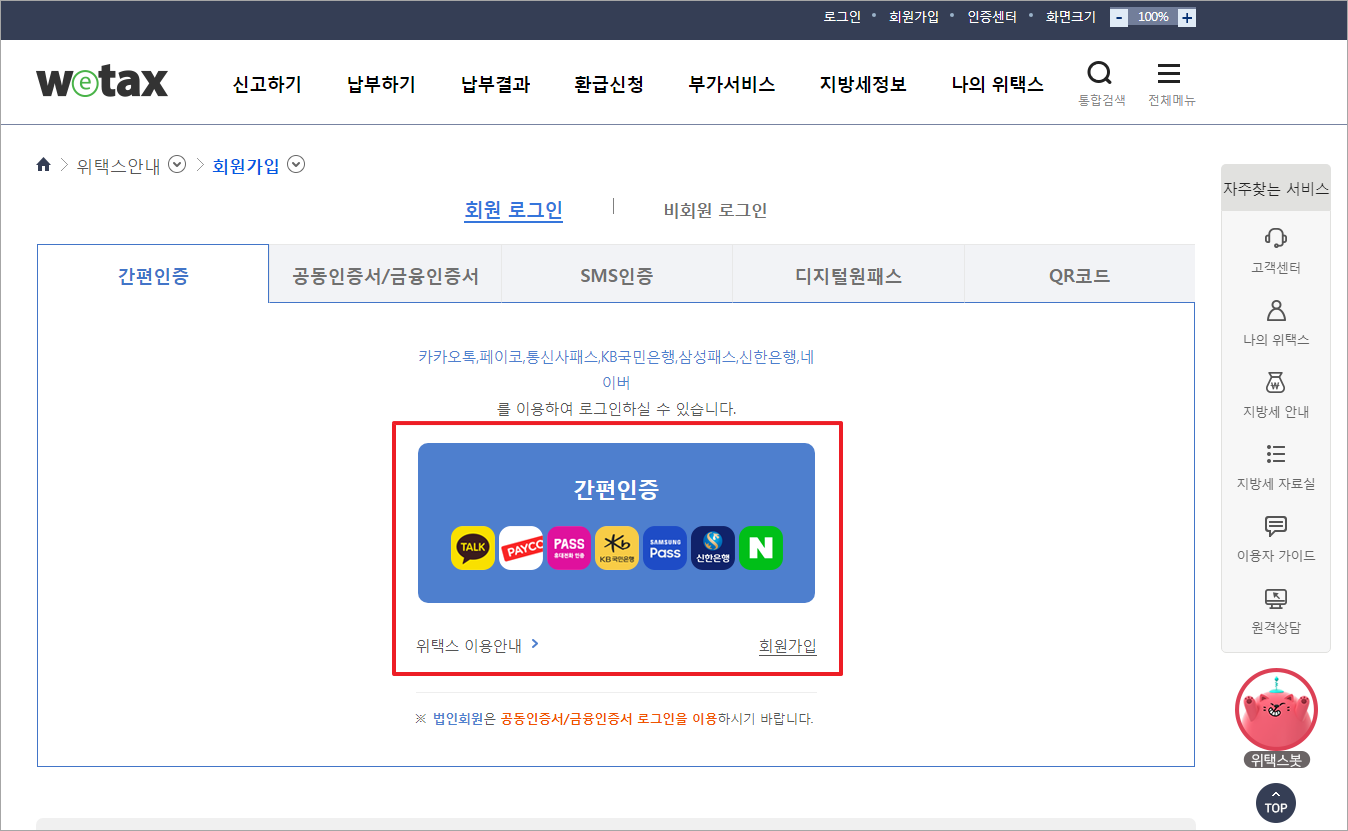Image resolution: width=1348 pixels, height=831 pixels.
Task: Open the 납부결과 menu
Action: (495, 84)
